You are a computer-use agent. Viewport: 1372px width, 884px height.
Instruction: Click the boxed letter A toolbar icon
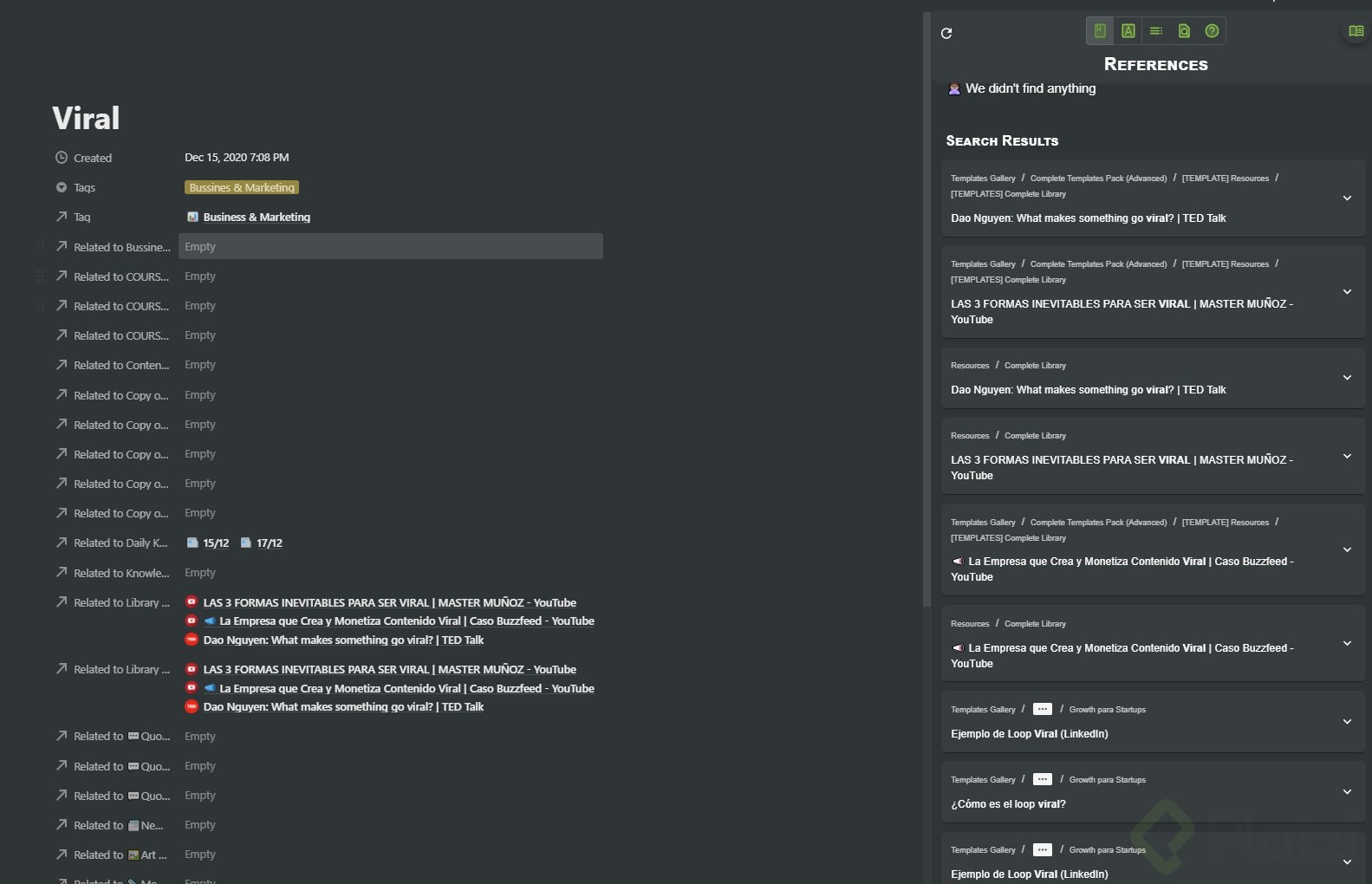click(1128, 31)
